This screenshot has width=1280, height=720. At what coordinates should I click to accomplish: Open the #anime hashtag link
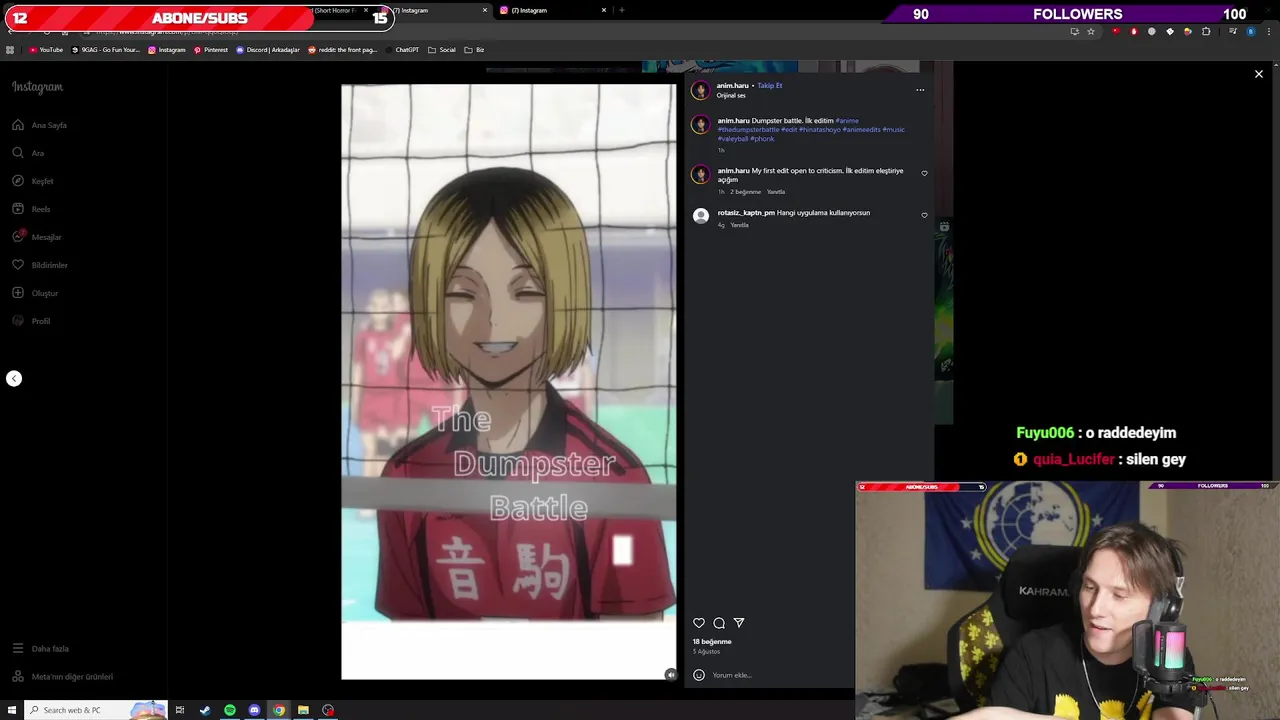pyautogui.click(x=847, y=121)
